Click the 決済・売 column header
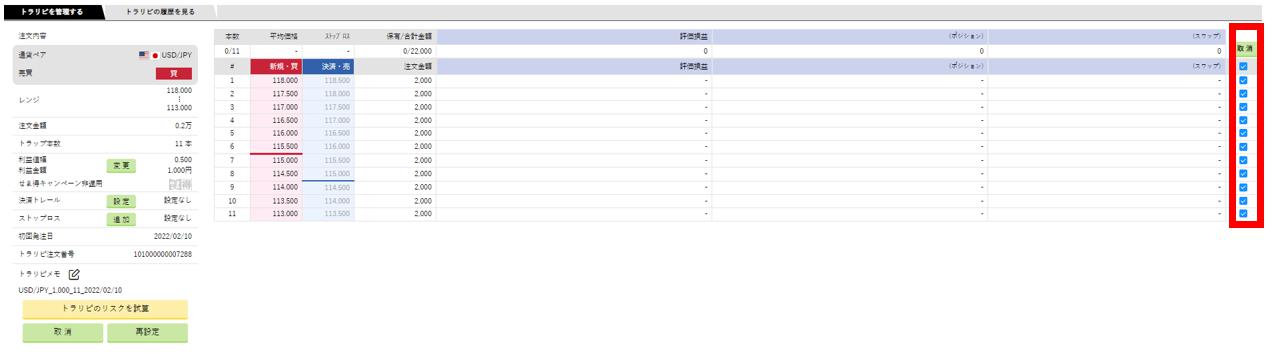 pyautogui.click(x=328, y=65)
